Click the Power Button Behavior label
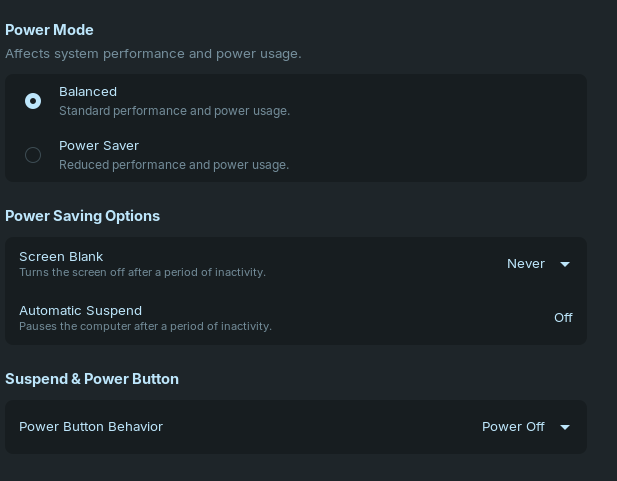 coord(91,427)
